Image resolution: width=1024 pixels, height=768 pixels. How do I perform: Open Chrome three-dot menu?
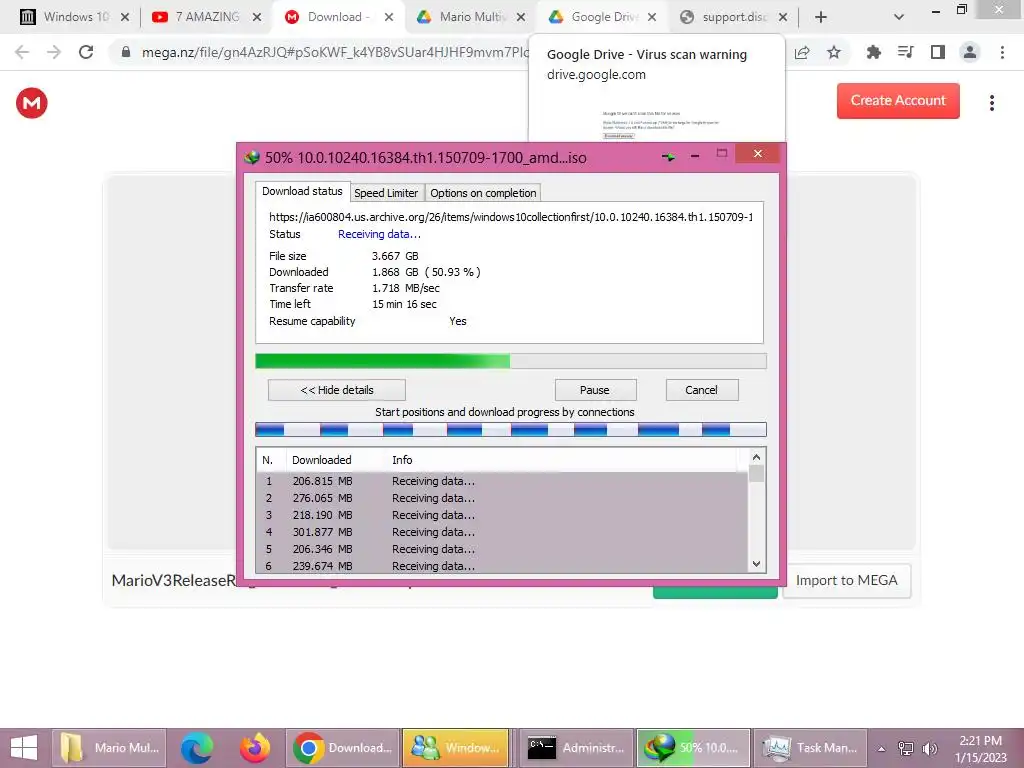1002,52
